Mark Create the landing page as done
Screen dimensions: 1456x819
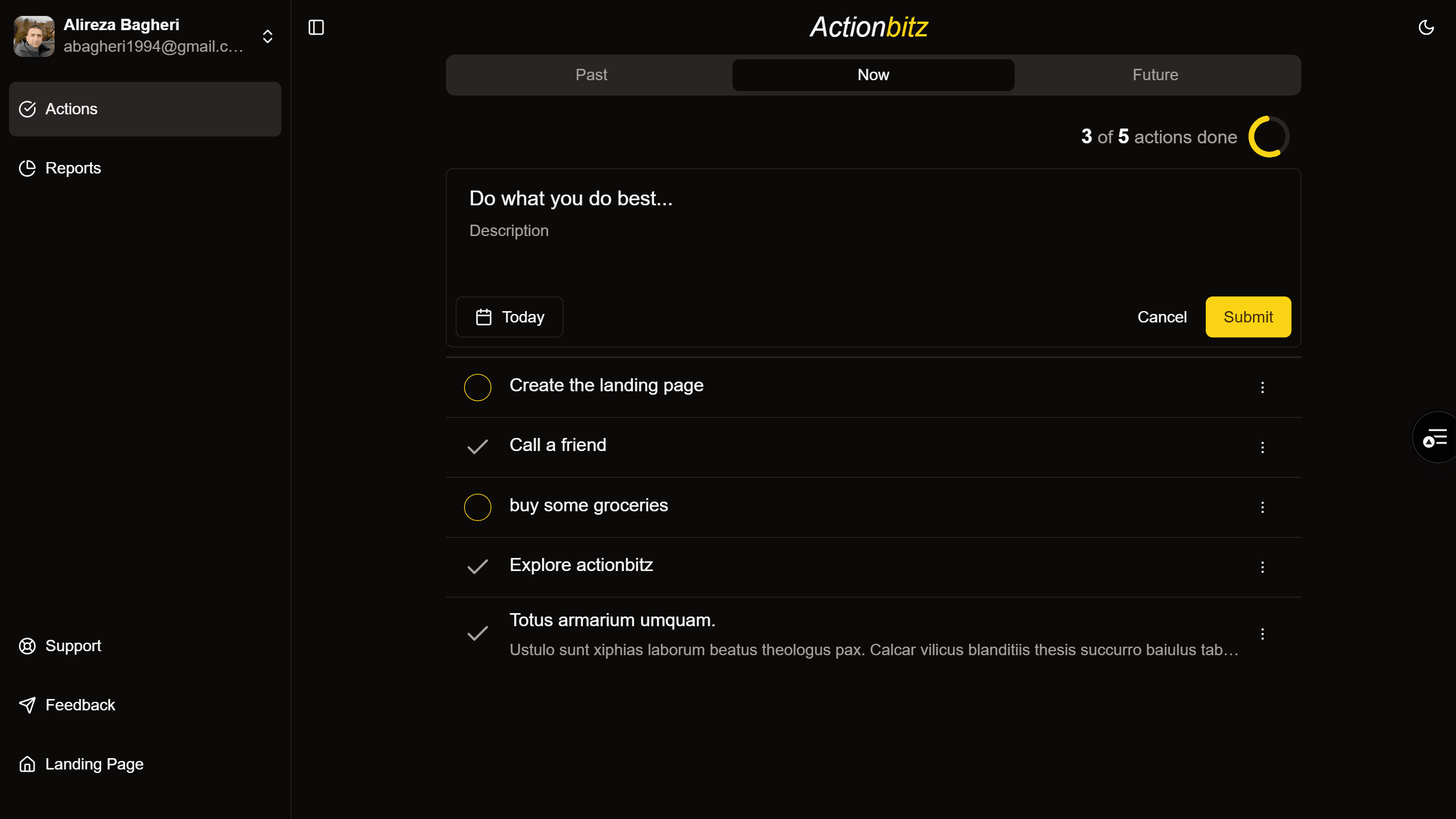[x=478, y=387]
